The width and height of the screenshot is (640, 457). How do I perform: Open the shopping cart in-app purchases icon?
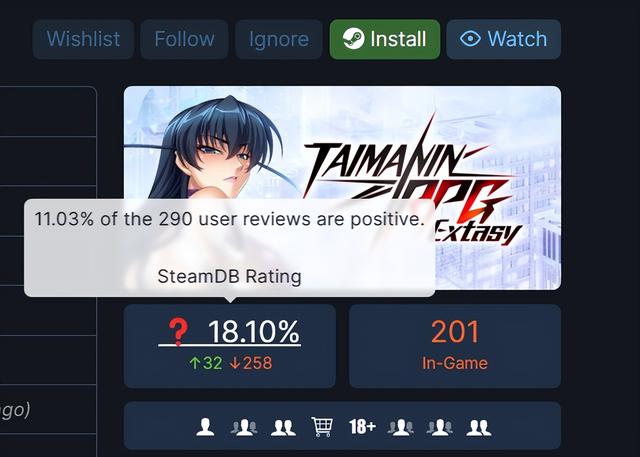coord(322,427)
